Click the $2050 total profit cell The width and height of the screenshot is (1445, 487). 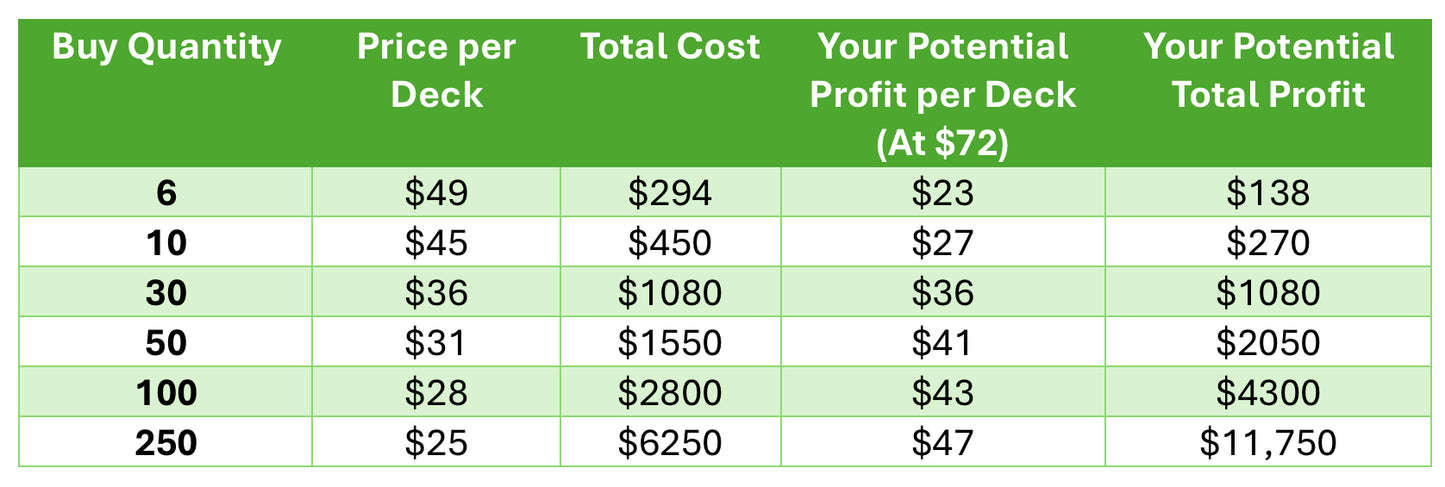pos(1267,342)
